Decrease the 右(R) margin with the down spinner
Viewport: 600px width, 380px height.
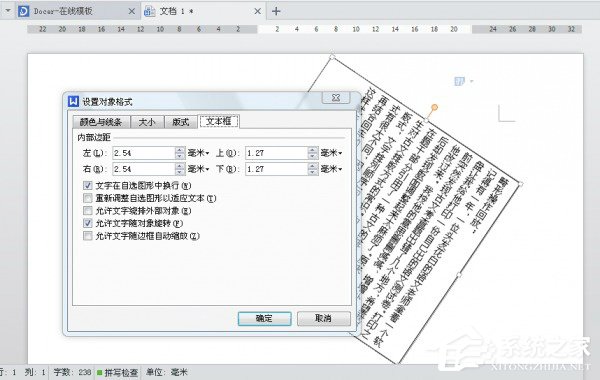click(180, 172)
